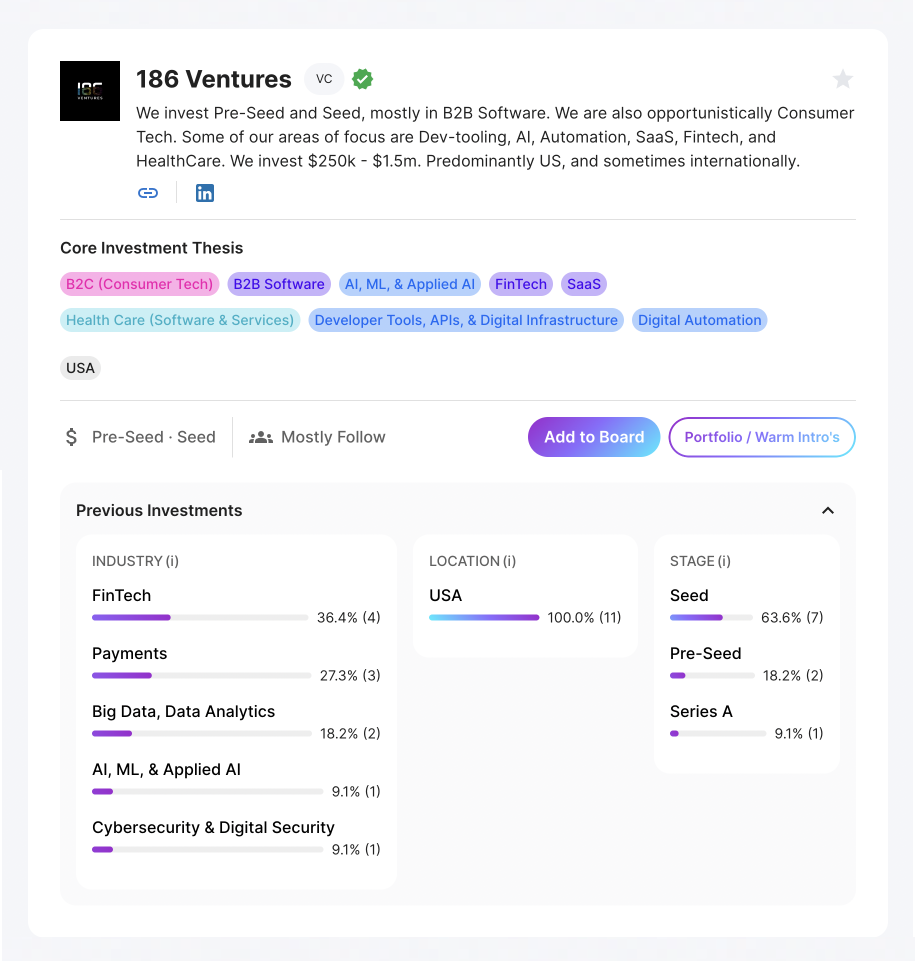The image size is (915, 961).
Task: Click the Core Investment Thesis heading
Action: [x=151, y=248]
